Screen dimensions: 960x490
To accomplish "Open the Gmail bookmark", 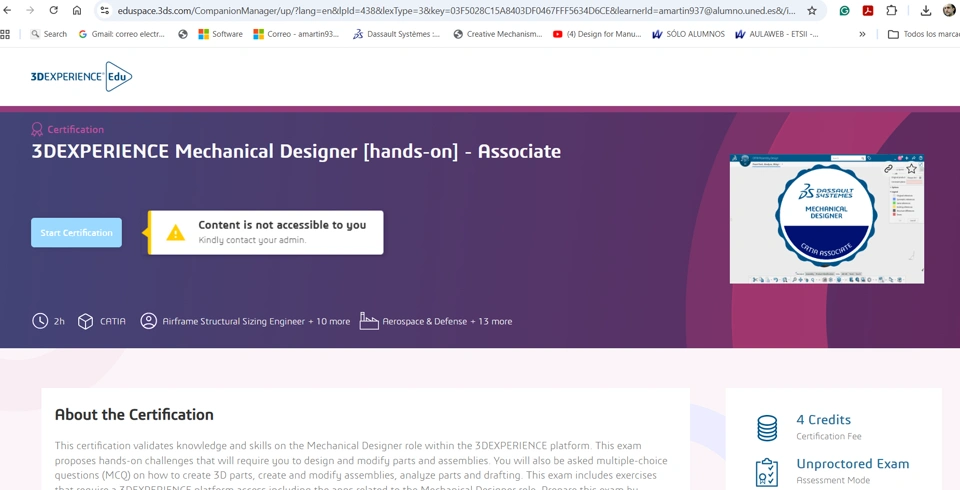I will (x=122, y=34).
